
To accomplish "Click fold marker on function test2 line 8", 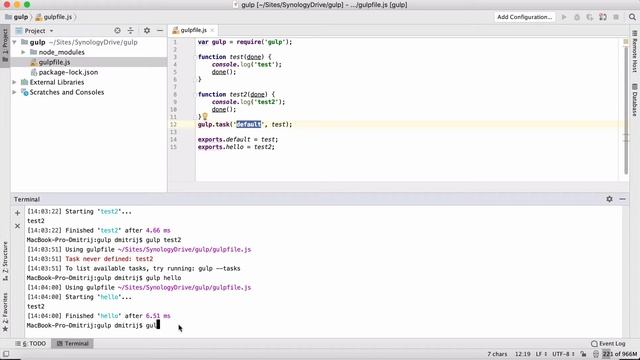I will tap(195, 95).
